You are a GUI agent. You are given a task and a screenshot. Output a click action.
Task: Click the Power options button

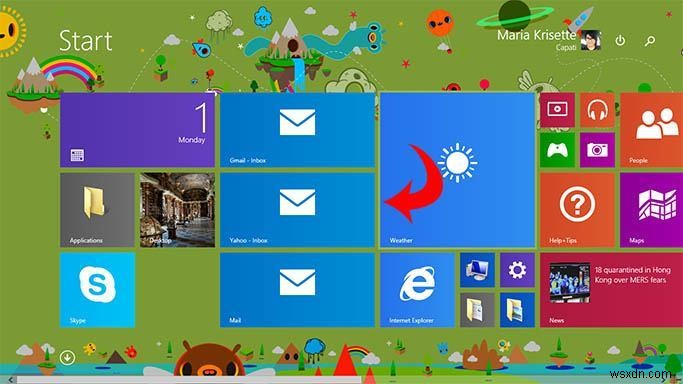click(x=620, y=40)
